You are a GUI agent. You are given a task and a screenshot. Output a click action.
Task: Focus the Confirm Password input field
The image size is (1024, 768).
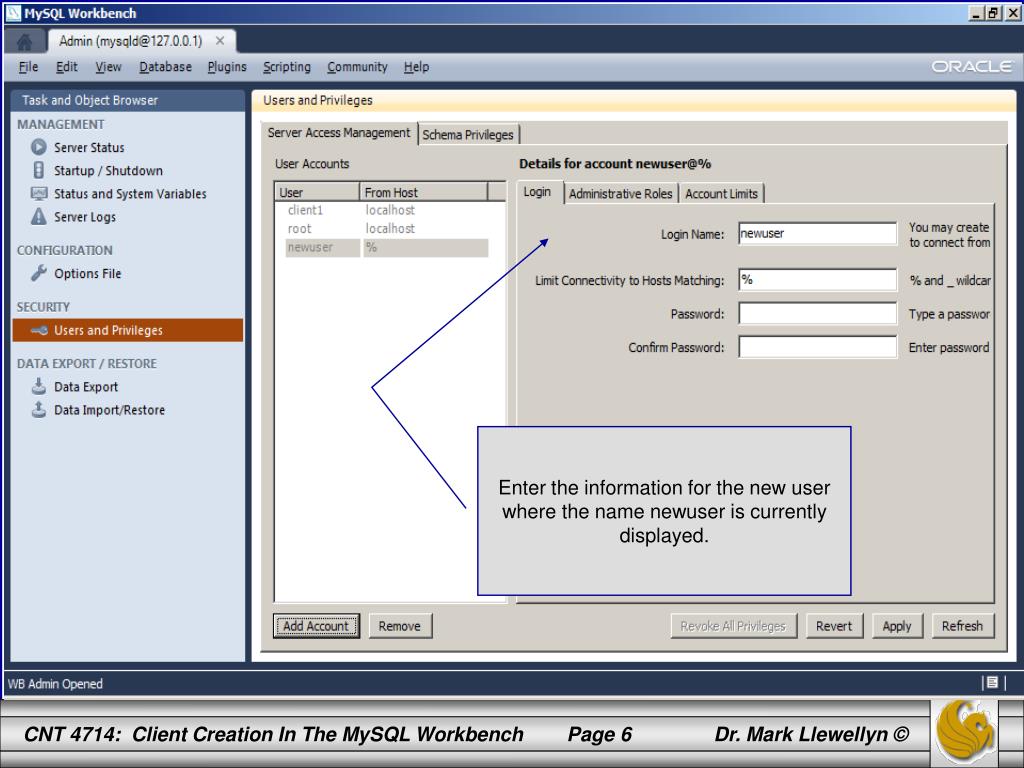point(818,347)
